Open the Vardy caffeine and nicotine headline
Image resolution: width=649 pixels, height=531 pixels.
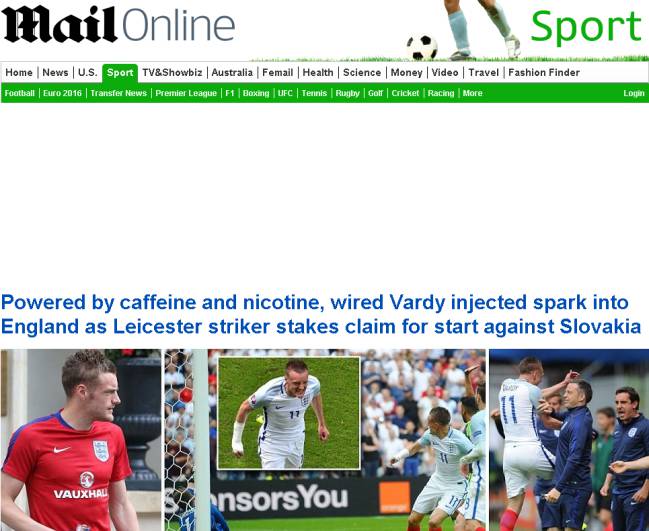[321, 314]
